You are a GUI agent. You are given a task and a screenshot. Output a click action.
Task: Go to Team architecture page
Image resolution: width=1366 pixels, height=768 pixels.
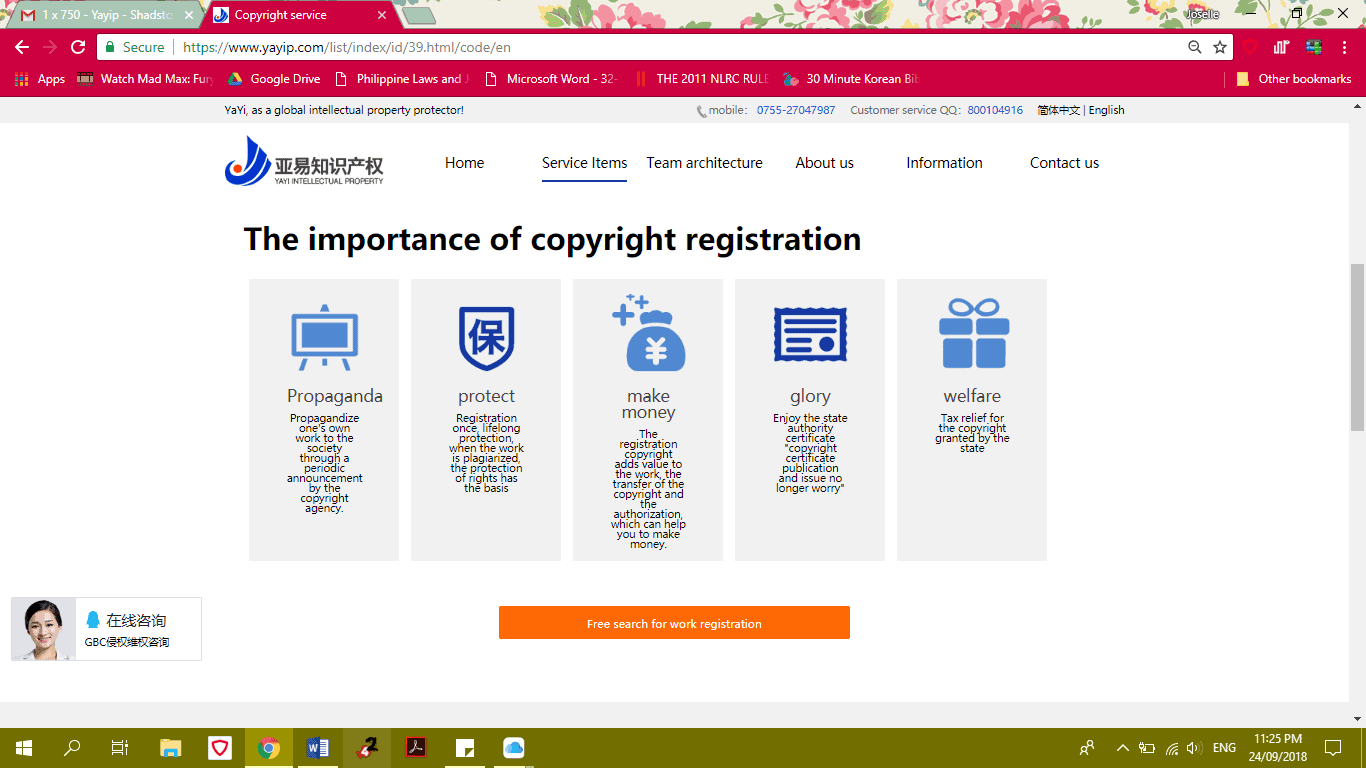pyautogui.click(x=704, y=163)
